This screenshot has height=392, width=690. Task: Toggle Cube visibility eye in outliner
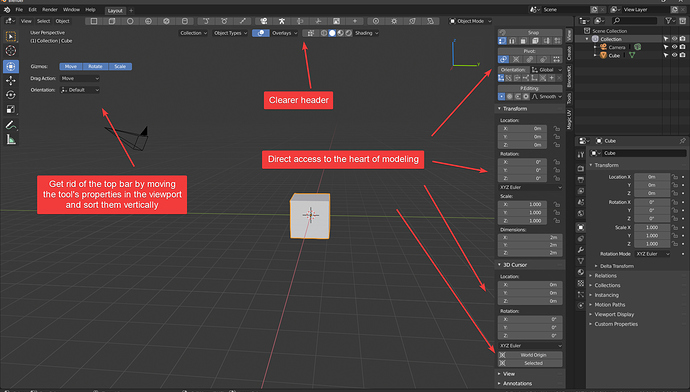coord(675,55)
